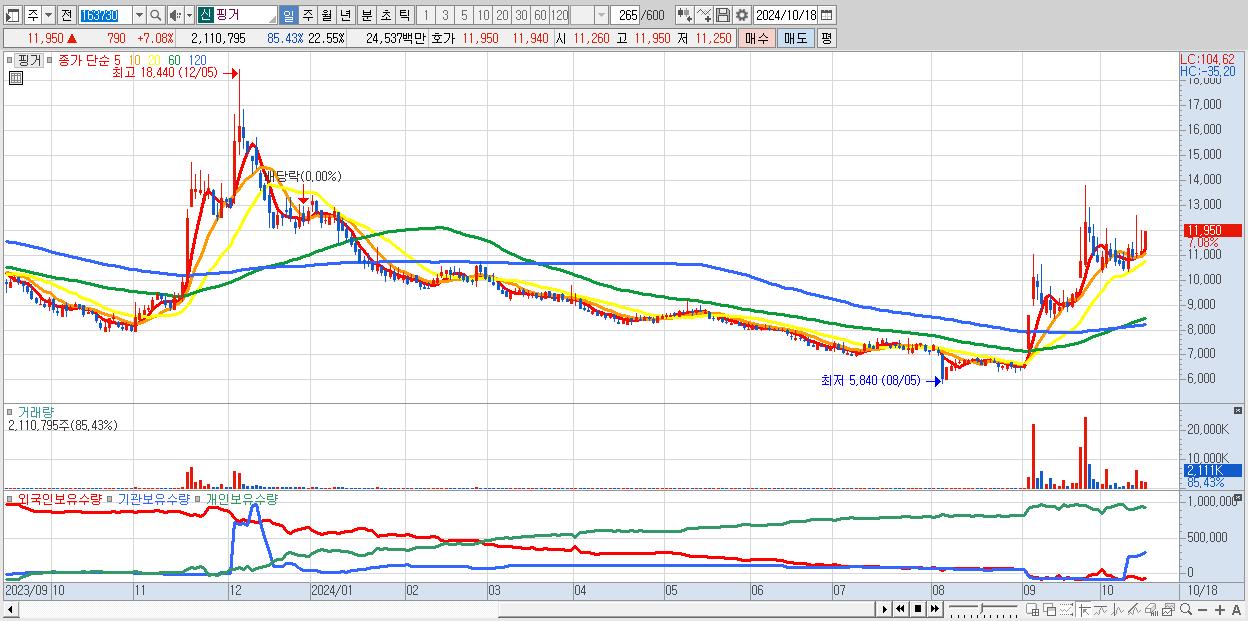
Task: Close the holdings indicator panel X
Action: click(1240, 497)
